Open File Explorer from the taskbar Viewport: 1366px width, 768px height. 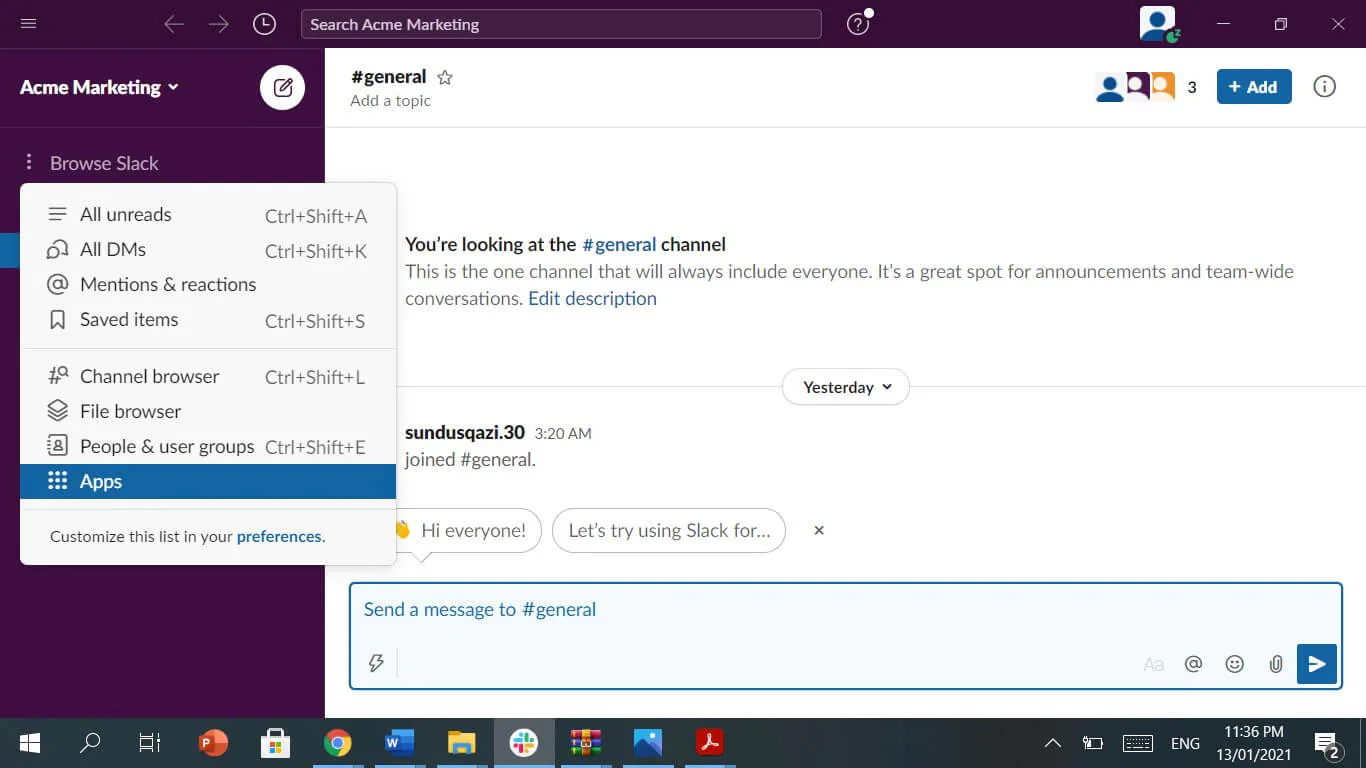click(461, 743)
